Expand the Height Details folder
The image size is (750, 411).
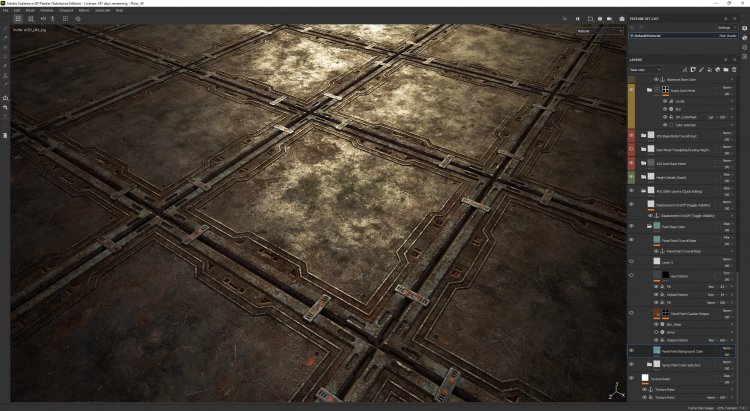643,177
